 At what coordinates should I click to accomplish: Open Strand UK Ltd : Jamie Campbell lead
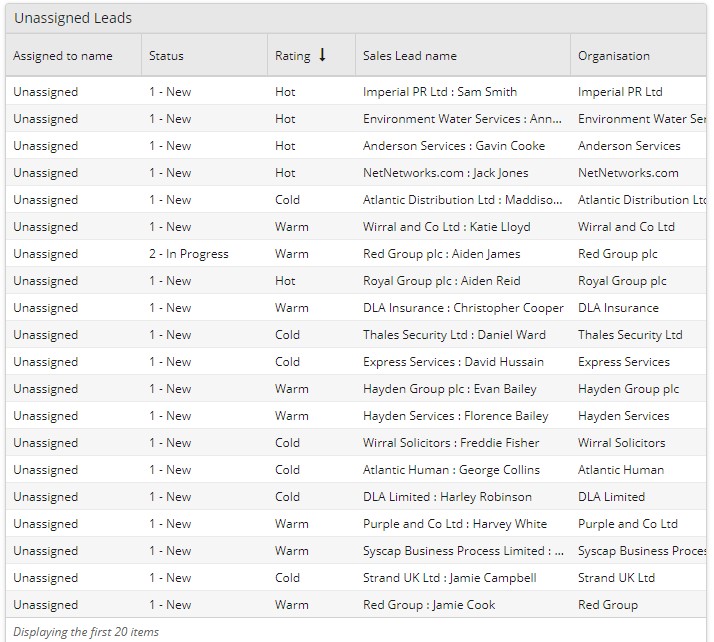[450, 578]
